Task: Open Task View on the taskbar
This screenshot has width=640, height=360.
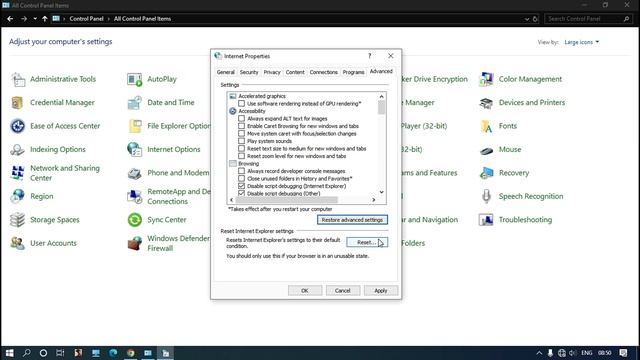Action: pos(60,353)
